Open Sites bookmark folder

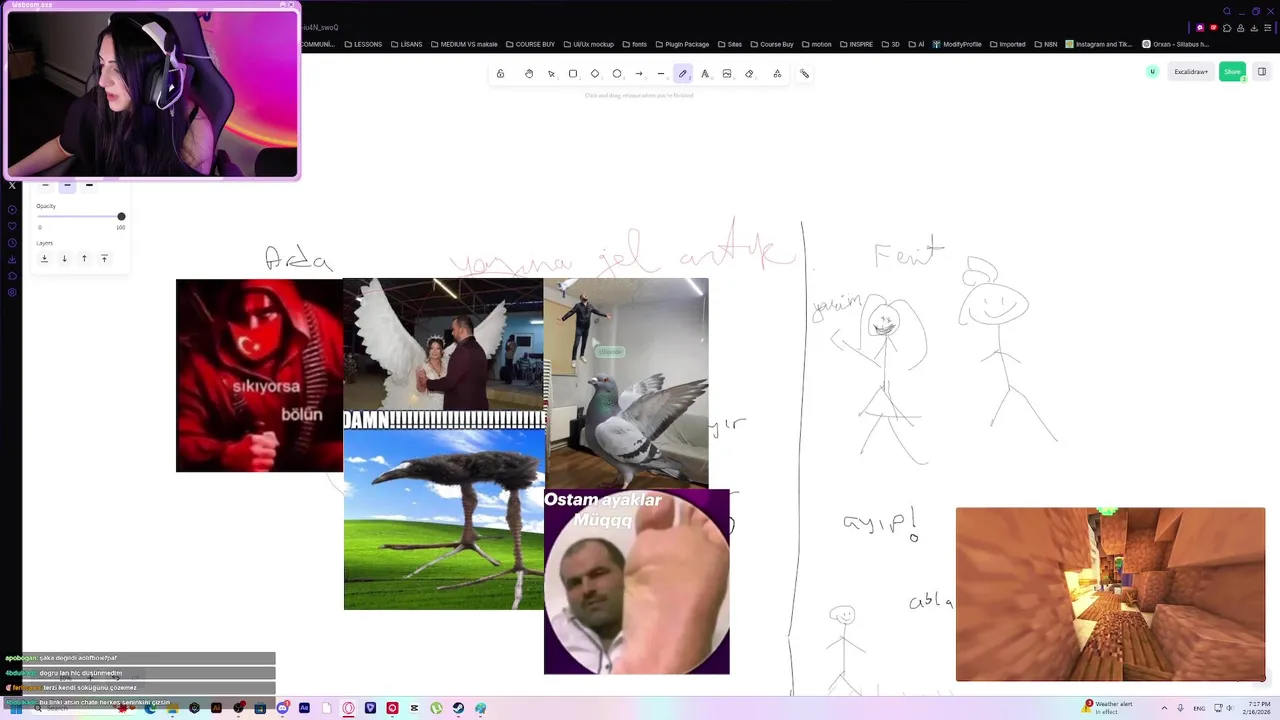(730, 44)
